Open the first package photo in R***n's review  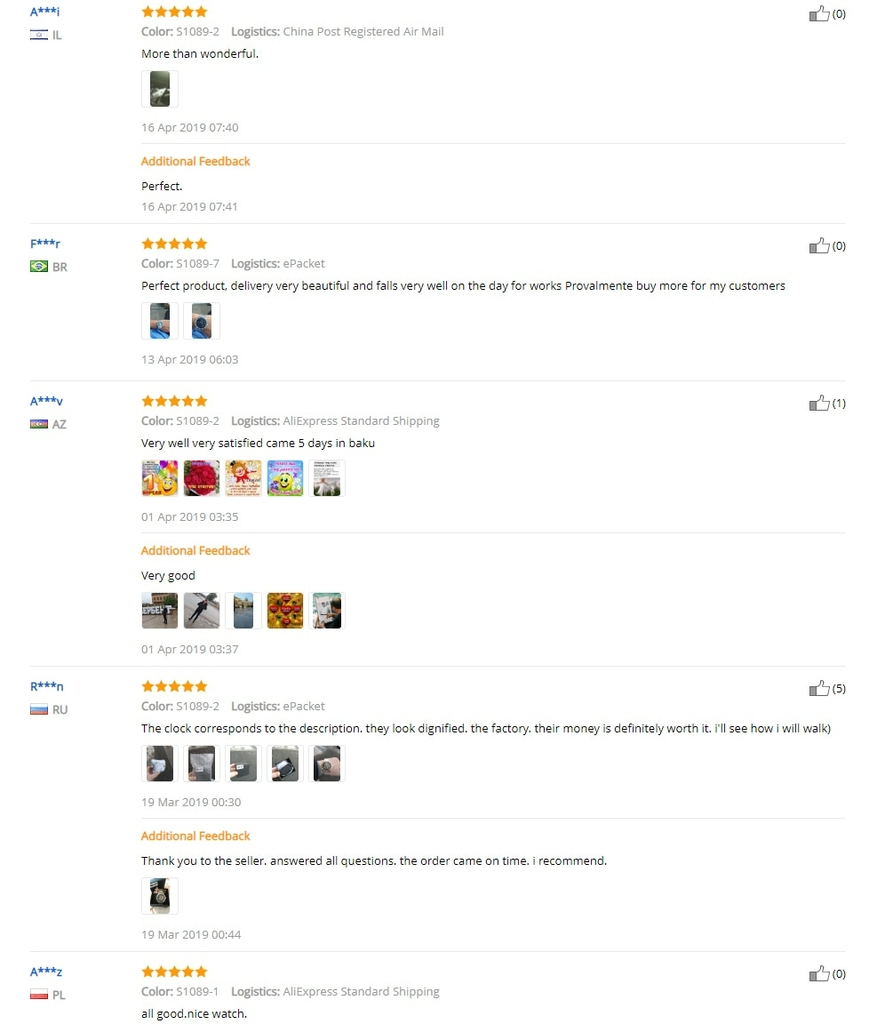pyautogui.click(x=160, y=763)
